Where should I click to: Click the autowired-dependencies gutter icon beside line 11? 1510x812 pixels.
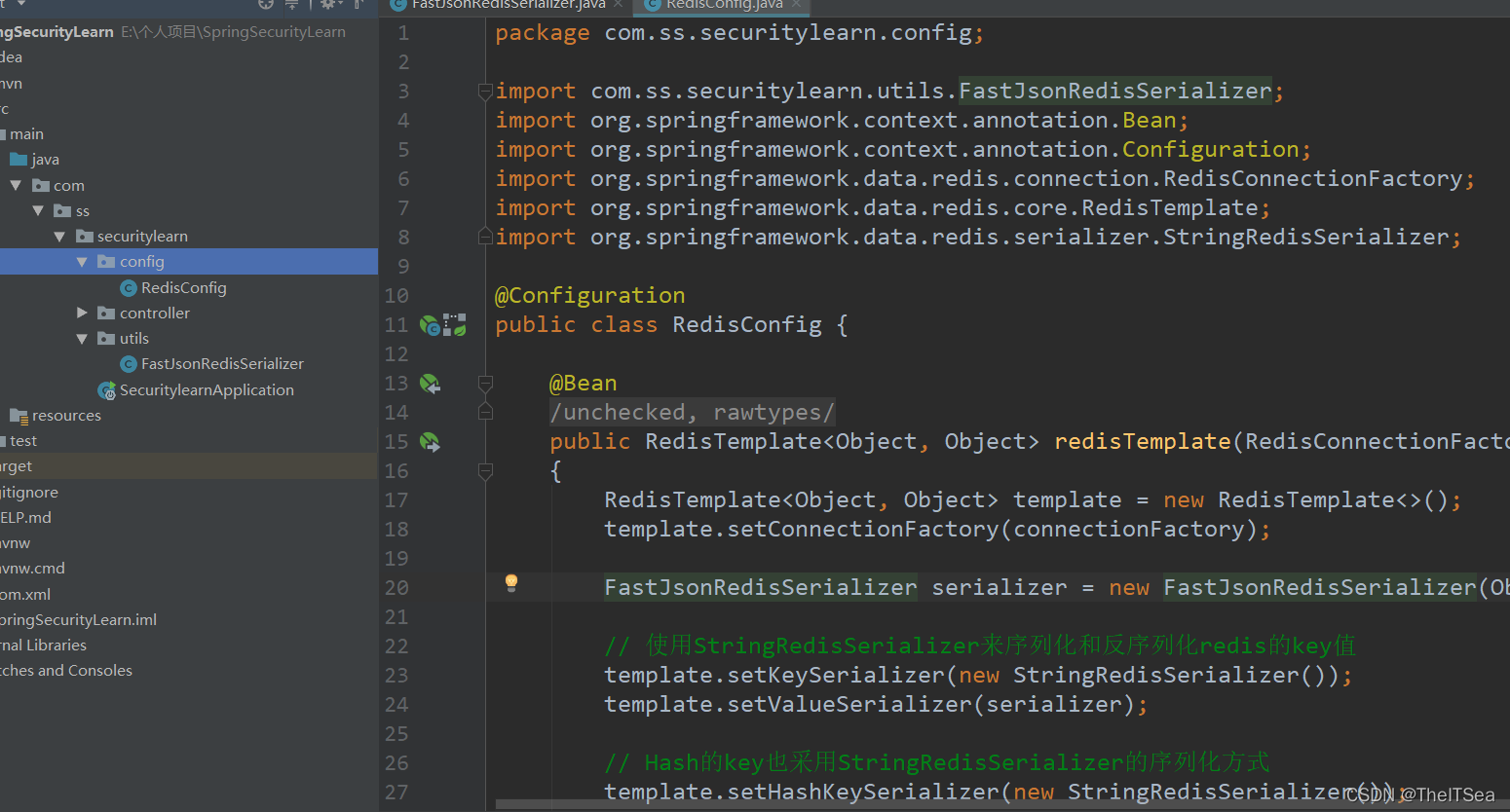coord(455,325)
